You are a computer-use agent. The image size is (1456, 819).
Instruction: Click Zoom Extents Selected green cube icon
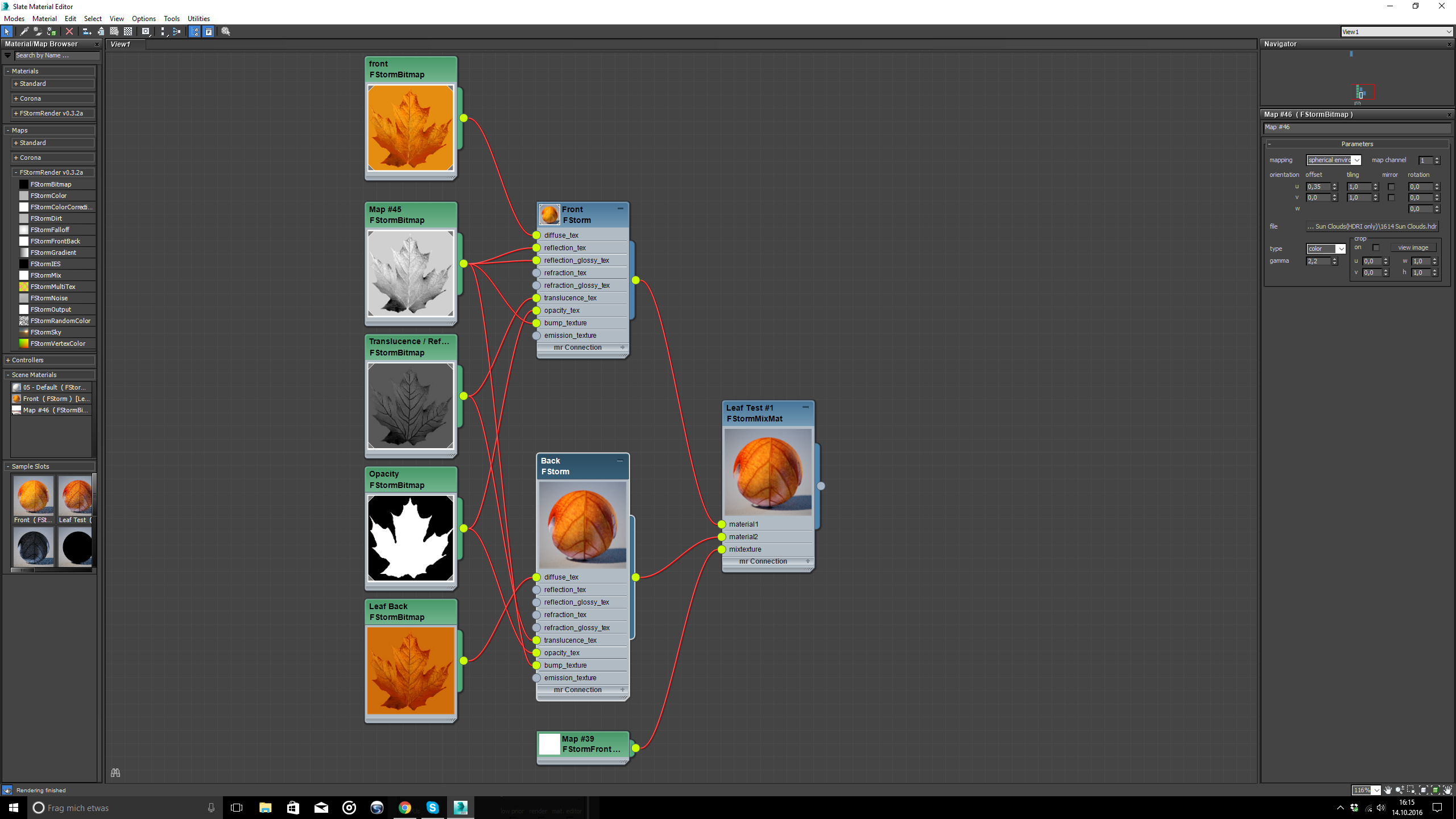1436,790
